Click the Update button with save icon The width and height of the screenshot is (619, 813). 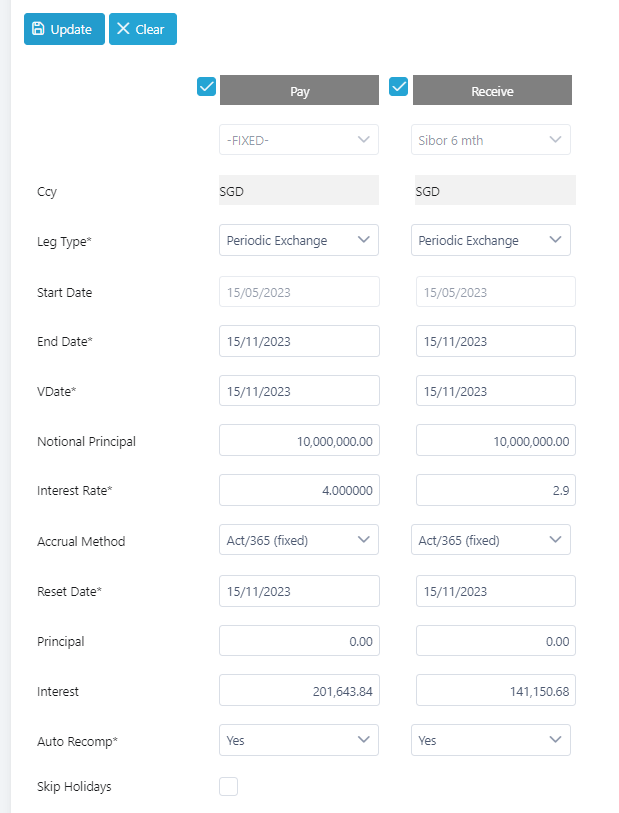(64, 29)
